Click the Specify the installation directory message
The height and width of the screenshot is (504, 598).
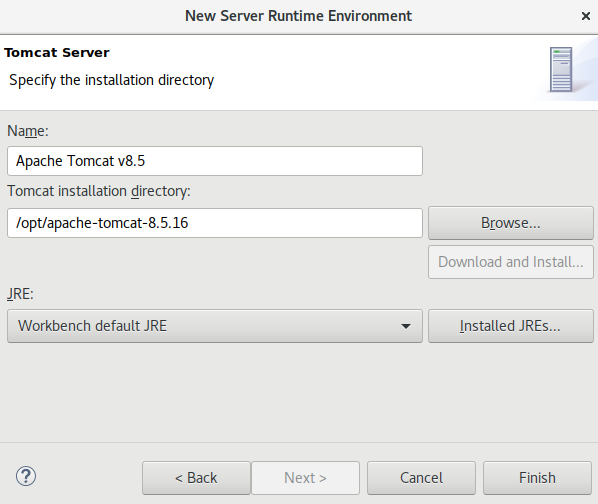111,80
